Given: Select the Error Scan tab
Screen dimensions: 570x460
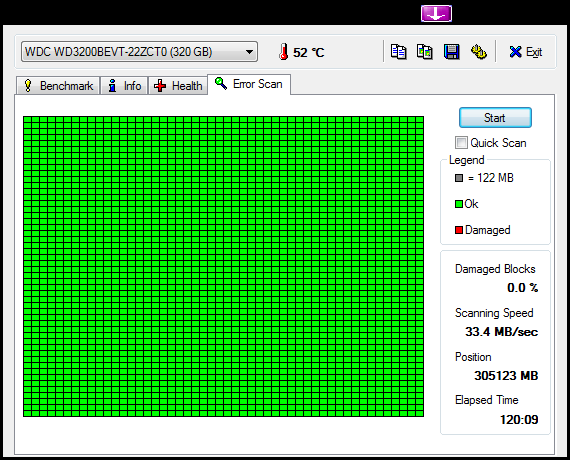Looking at the screenshot, I should tap(249, 84).
